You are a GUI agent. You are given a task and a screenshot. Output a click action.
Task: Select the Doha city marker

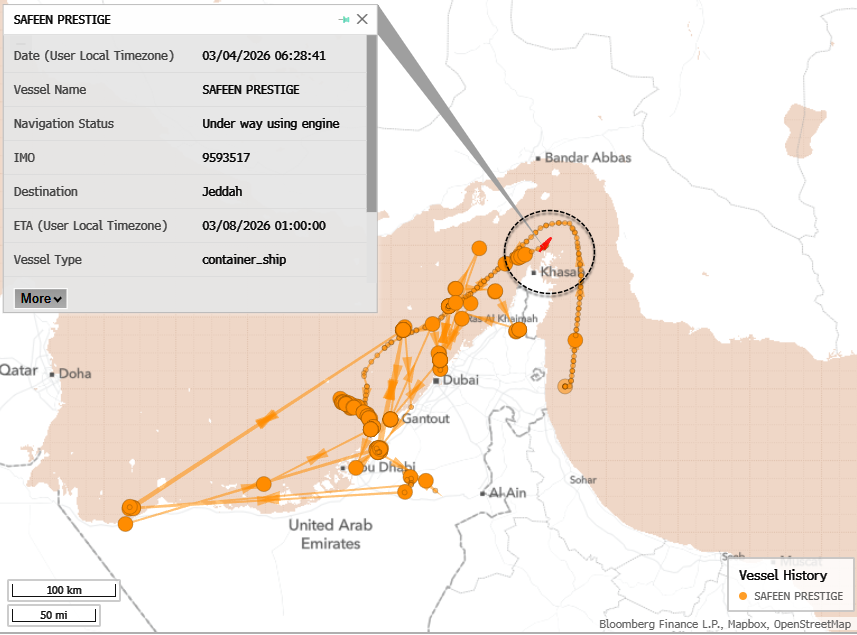click(x=52, y=373)
